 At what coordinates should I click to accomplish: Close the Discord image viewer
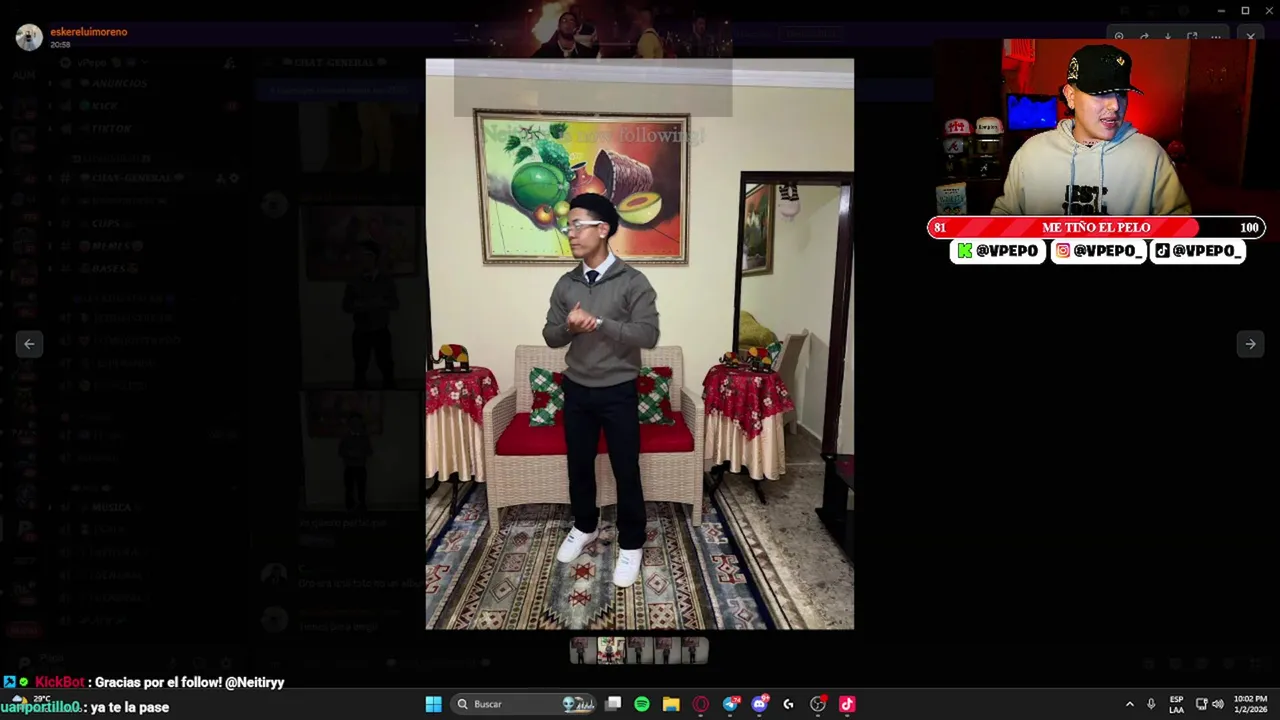pyautogui.click(x=1251, y=36)
